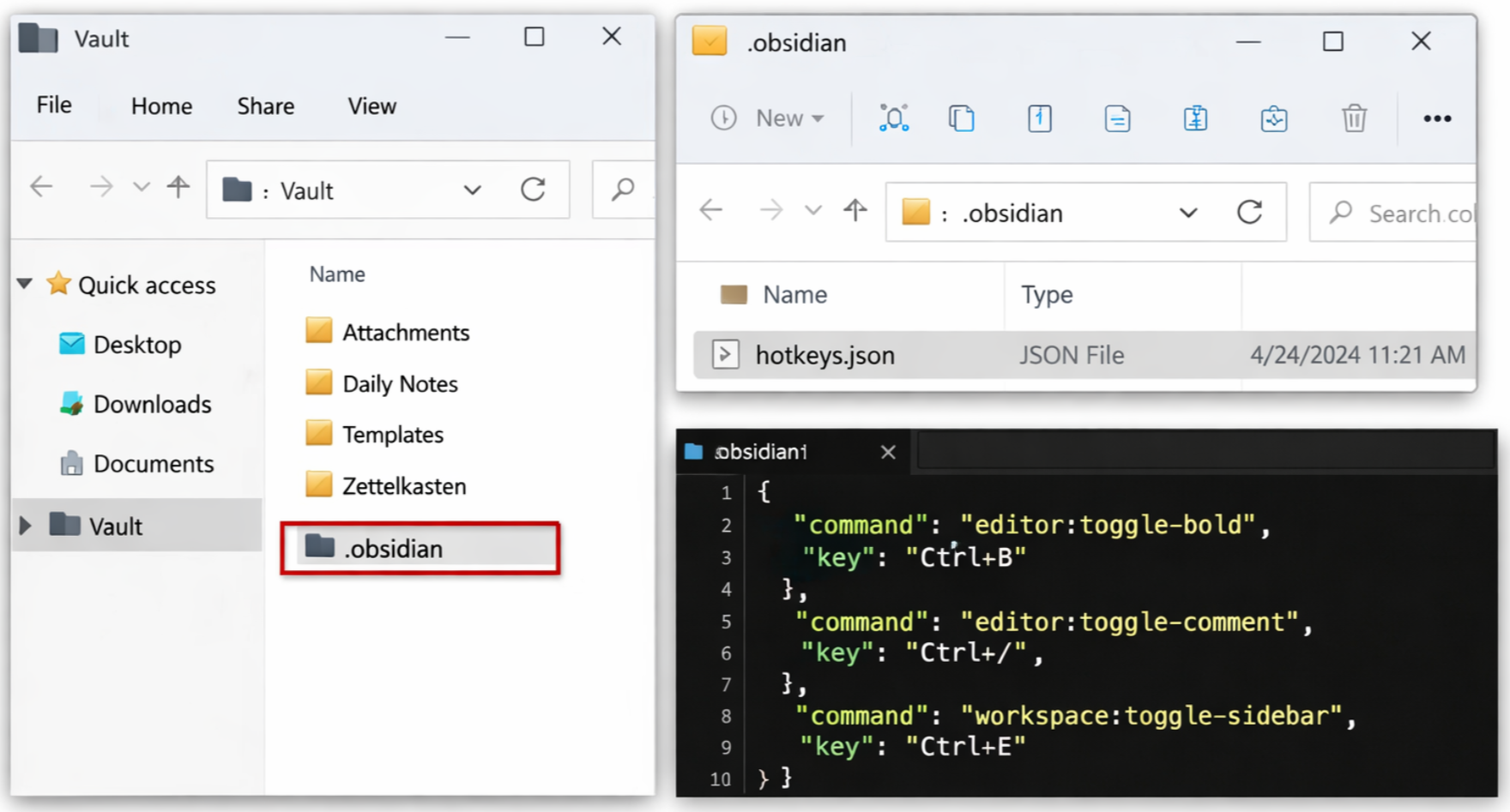Go back using .obsidian window back arrow

pyautogui.click(x=711, y=210)
